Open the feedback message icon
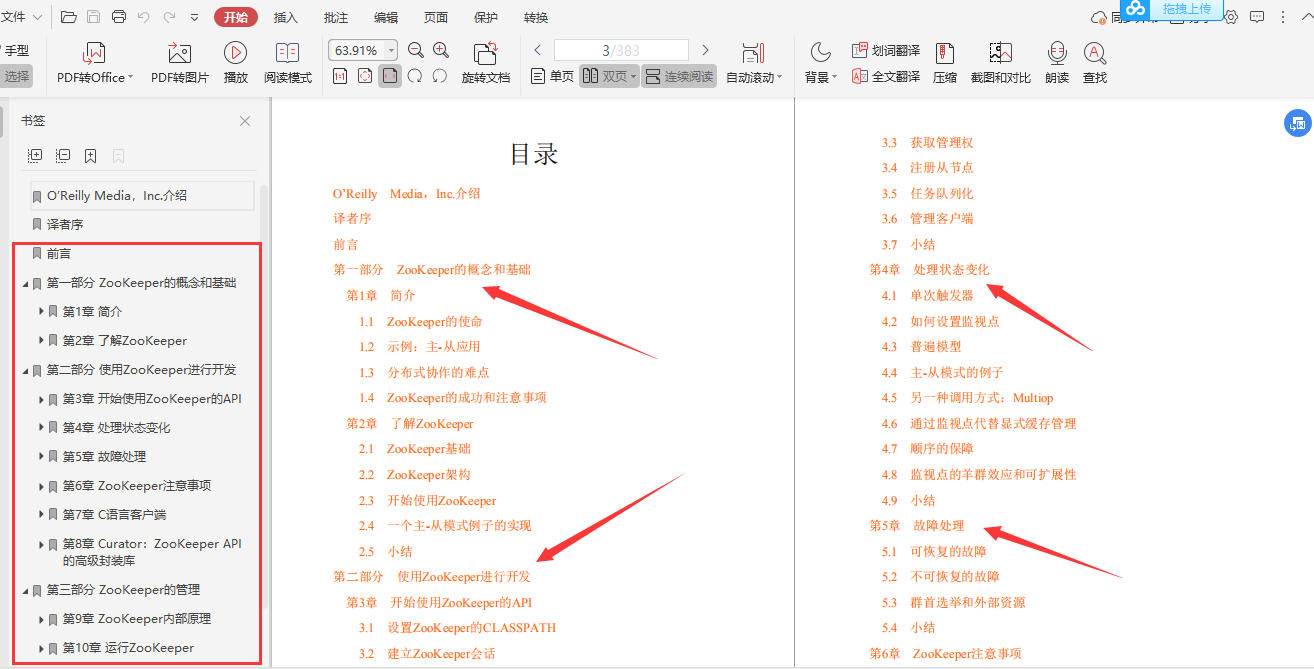Screen dimensions: 1314x669 [x=1257, y=17]
